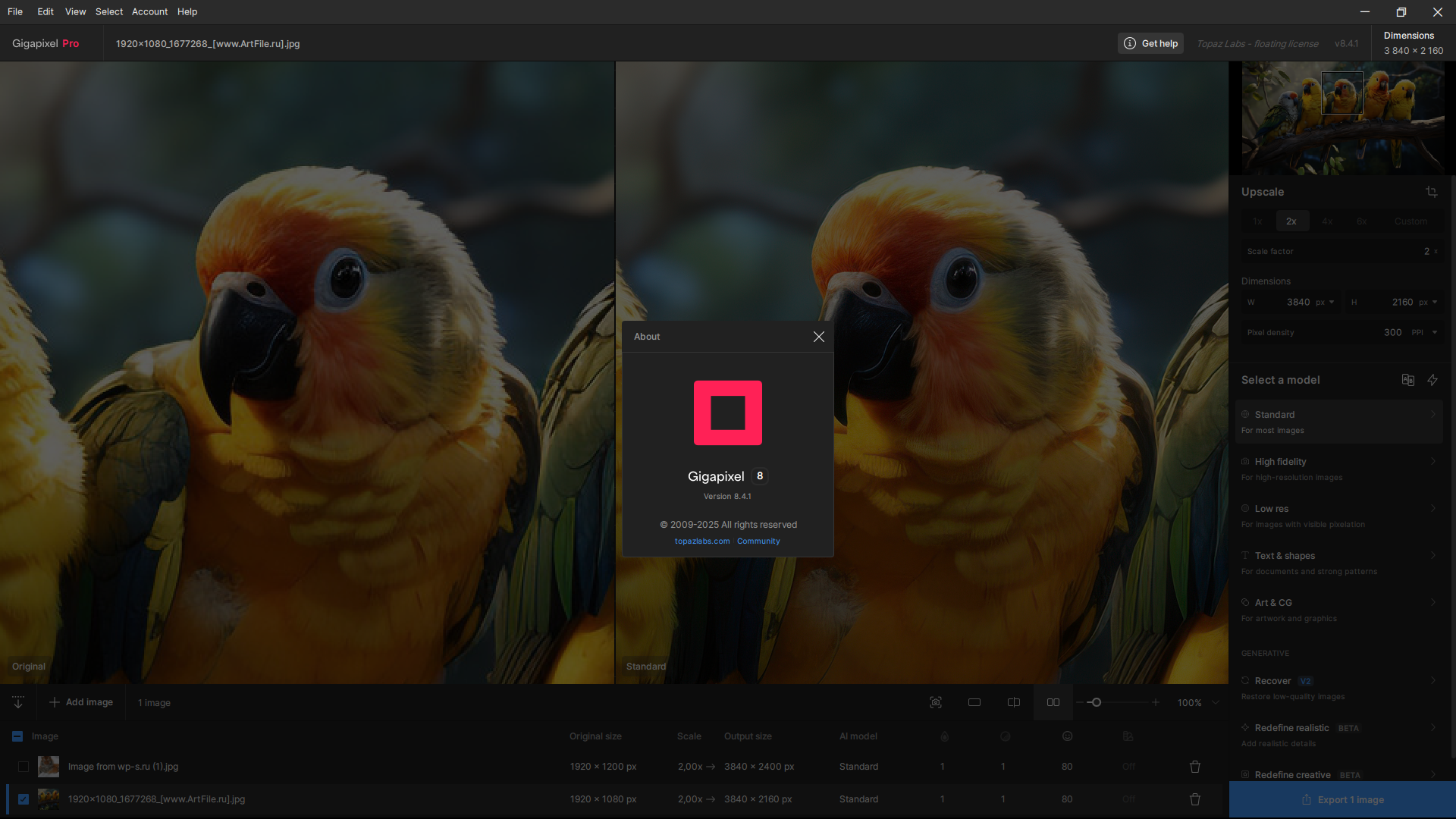
Task: Switch to the side-by-side view icon
Action: click(1053, 702)
